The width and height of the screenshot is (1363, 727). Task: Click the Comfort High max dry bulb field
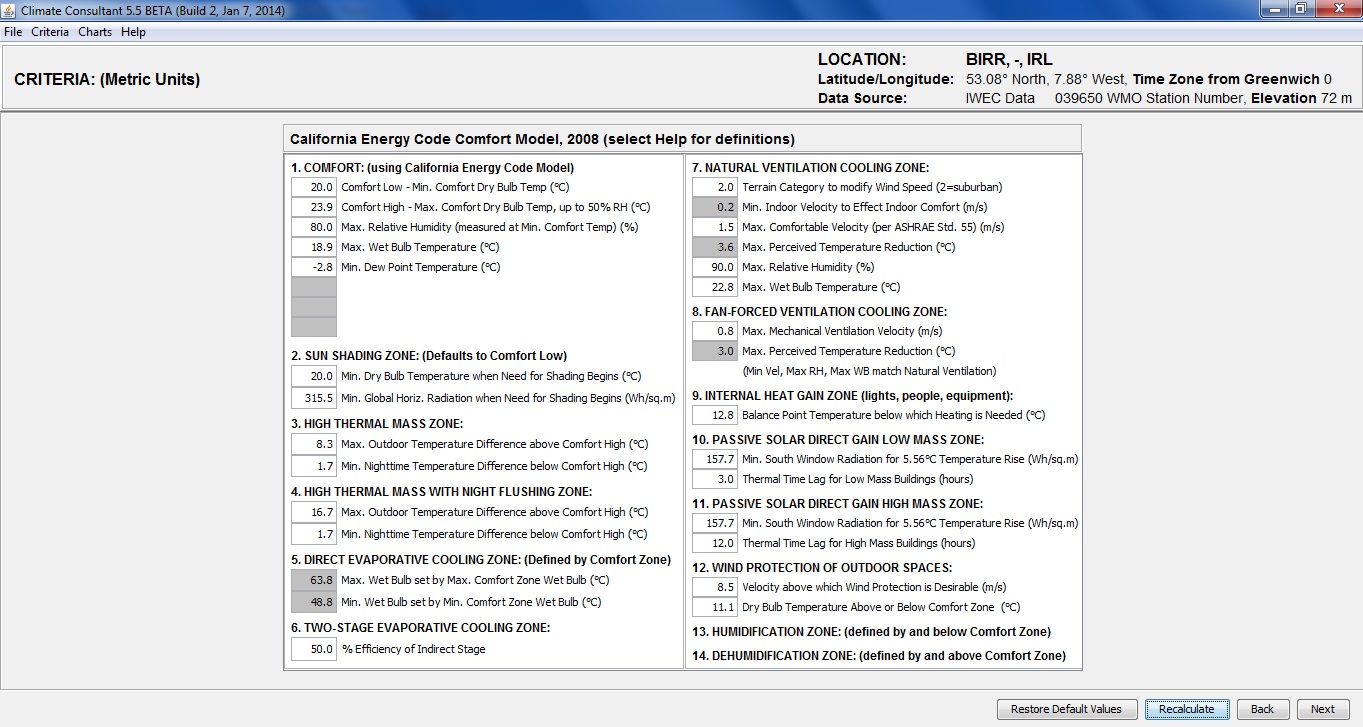314,207
